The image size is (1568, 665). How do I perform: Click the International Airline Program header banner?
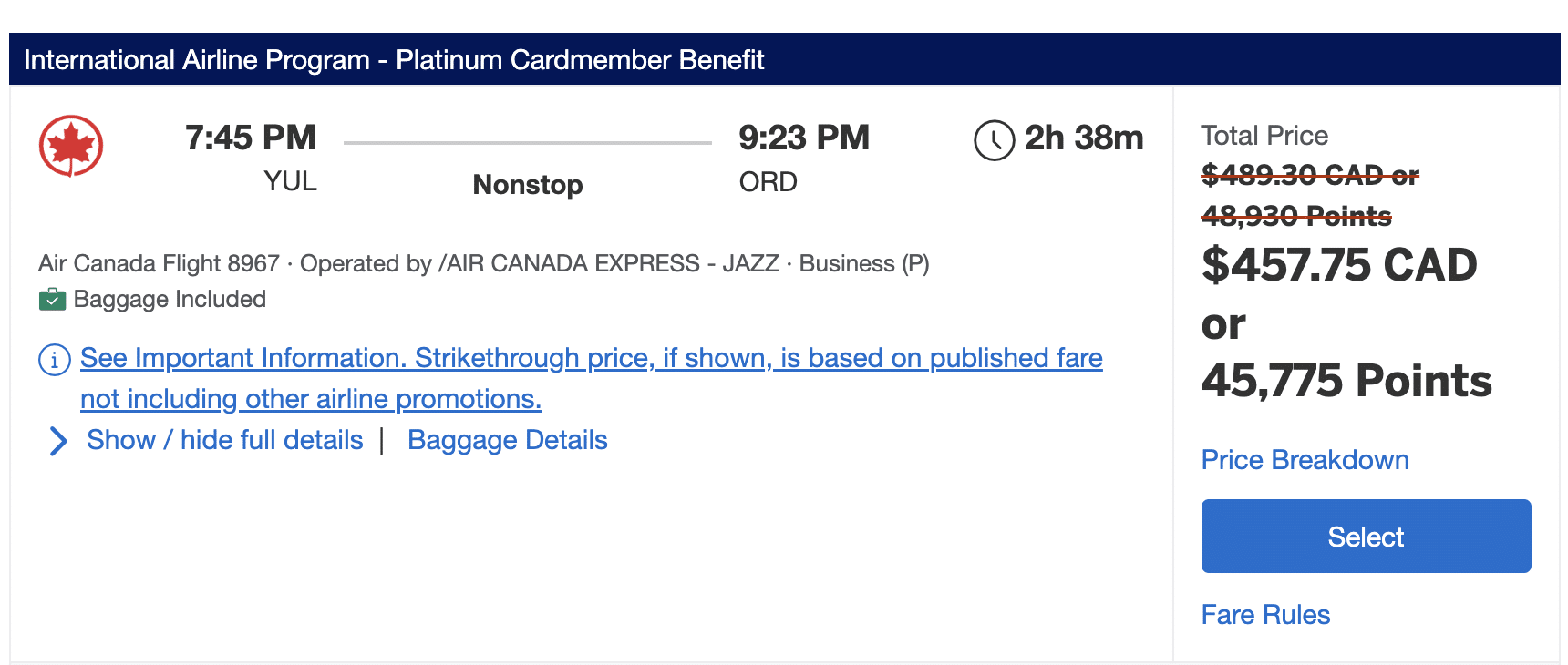pos(784,60)
